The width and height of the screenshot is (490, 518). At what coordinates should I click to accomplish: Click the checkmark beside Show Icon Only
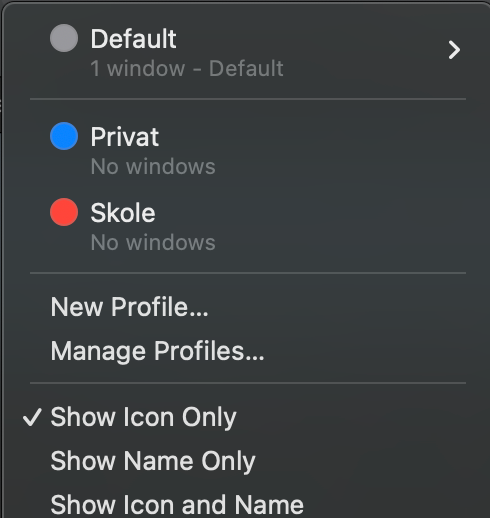32,417
